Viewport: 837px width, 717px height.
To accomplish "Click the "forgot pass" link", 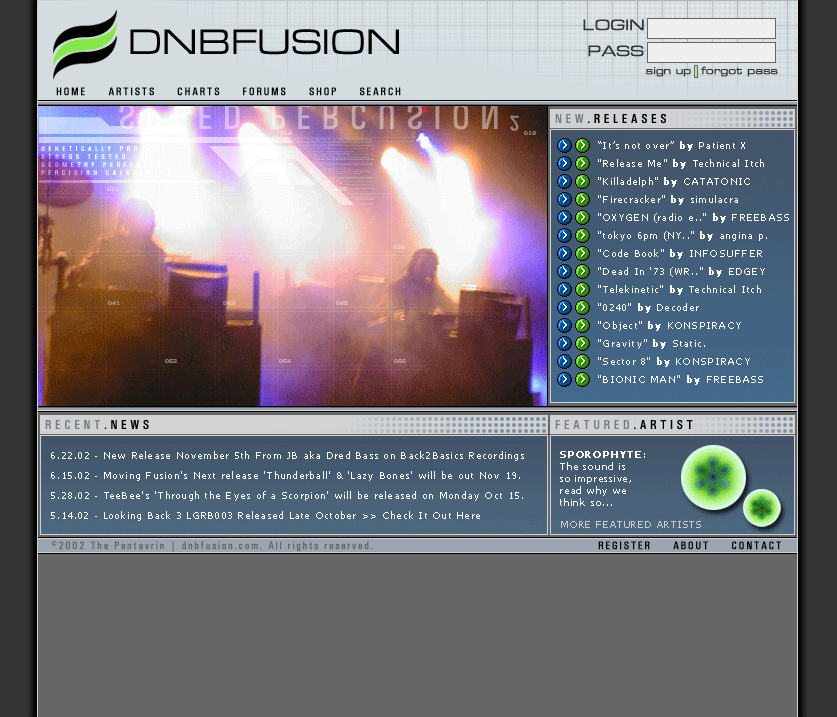I will 739,71.
